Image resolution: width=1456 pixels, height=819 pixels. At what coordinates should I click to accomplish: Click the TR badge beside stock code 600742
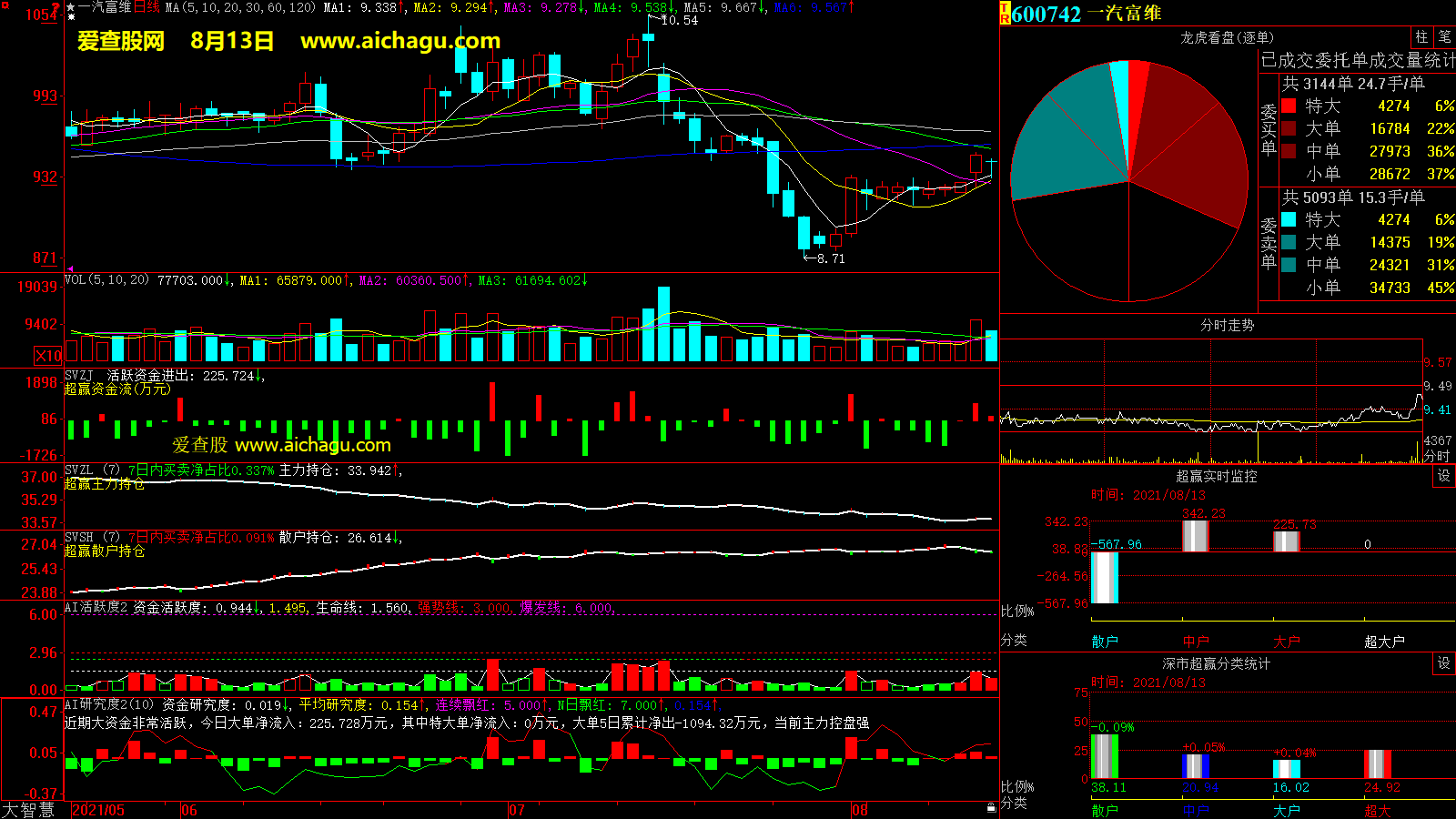tap(1005, 13)
